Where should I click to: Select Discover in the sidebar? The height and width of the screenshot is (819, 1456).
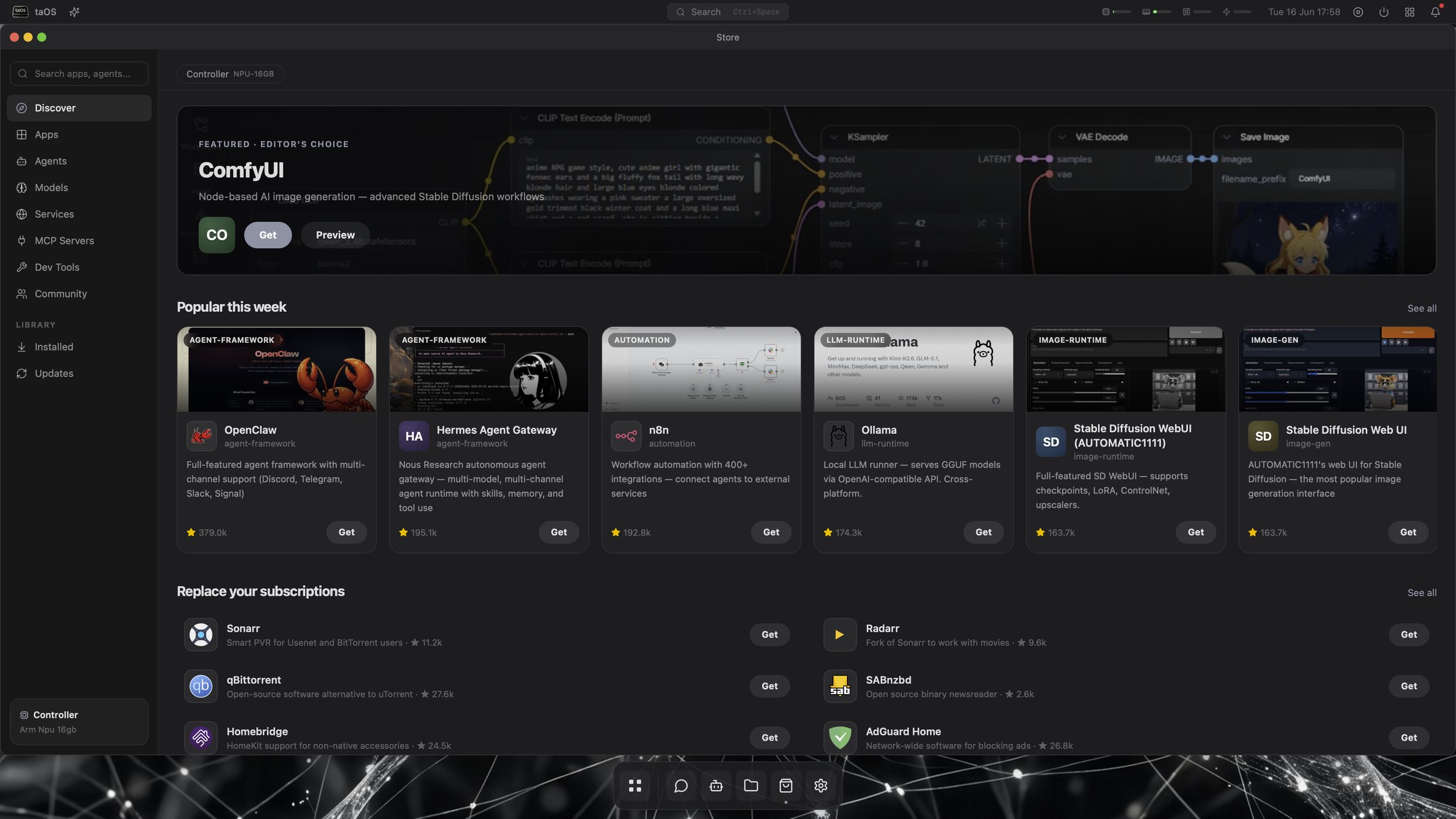tap(79, 108)
